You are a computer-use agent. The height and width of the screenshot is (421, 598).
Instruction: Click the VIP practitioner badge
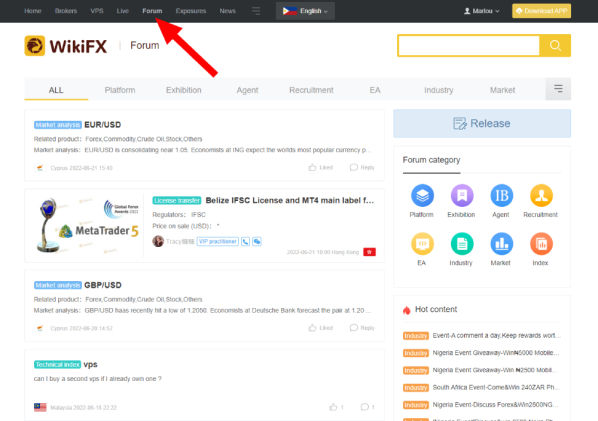[217, 241]
